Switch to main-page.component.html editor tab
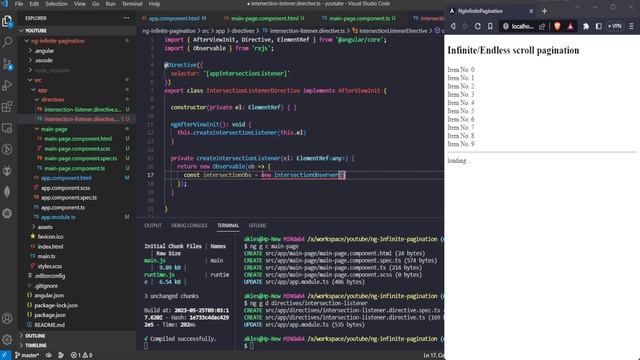The image size is (640, 360). pos(264,18)
